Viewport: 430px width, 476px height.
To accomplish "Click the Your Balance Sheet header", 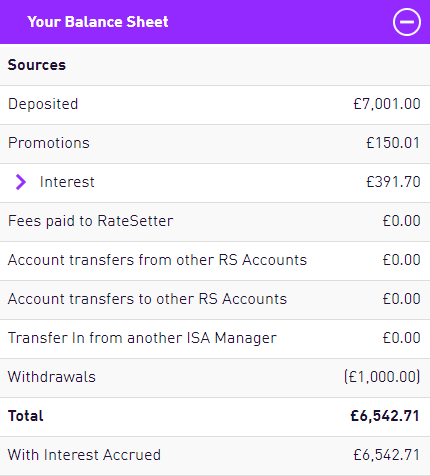I will 98,22.
